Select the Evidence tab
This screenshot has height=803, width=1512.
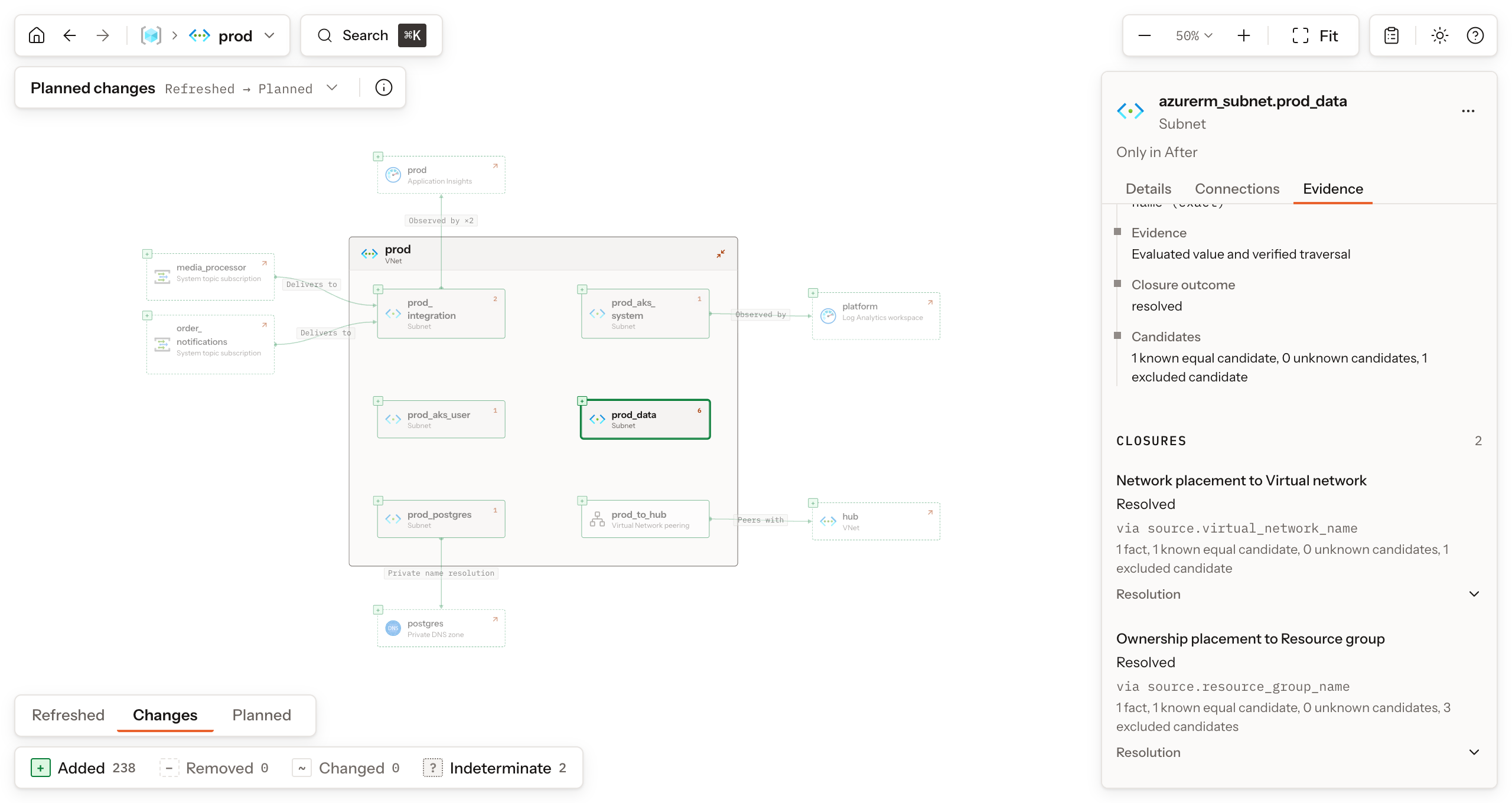pos(1333,189)
